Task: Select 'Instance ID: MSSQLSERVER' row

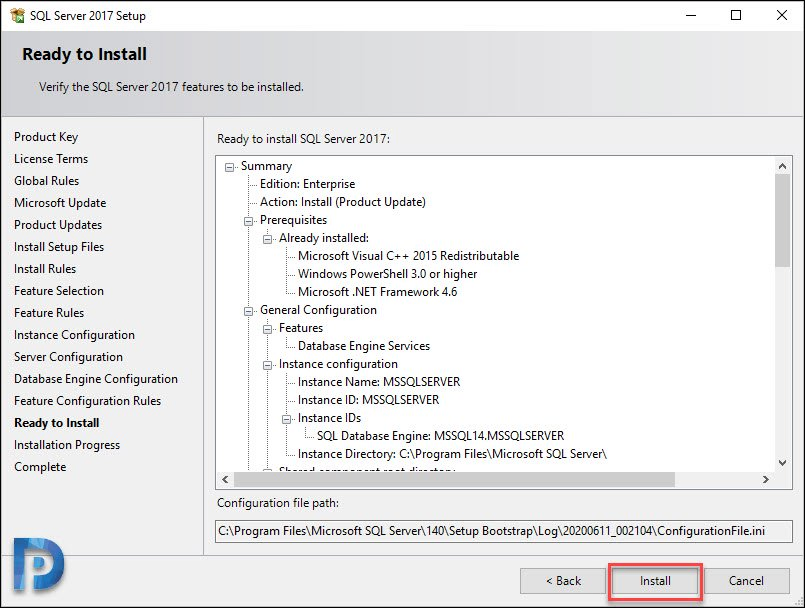Action: (369, 400)
